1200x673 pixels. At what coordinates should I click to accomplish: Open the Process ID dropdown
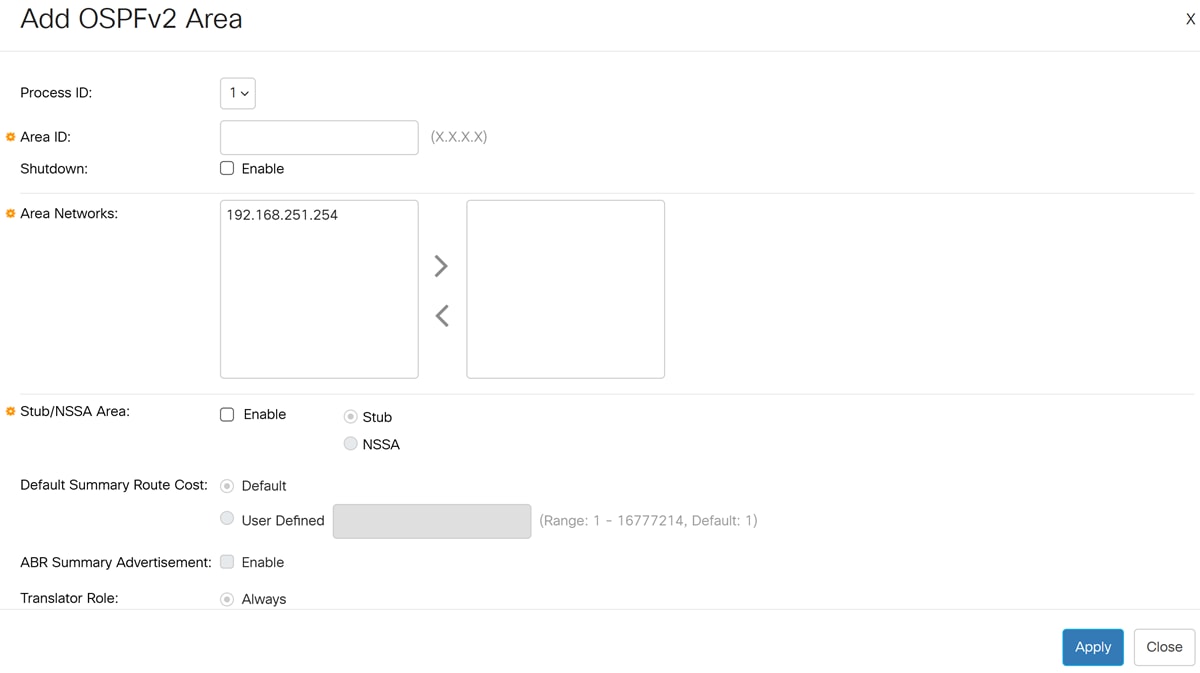pos(237,93)
